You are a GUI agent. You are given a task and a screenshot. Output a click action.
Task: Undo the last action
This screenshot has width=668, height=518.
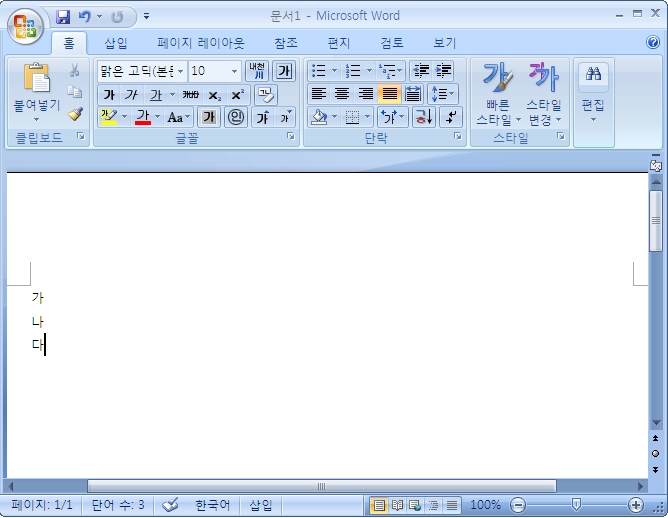pos(85,17)
